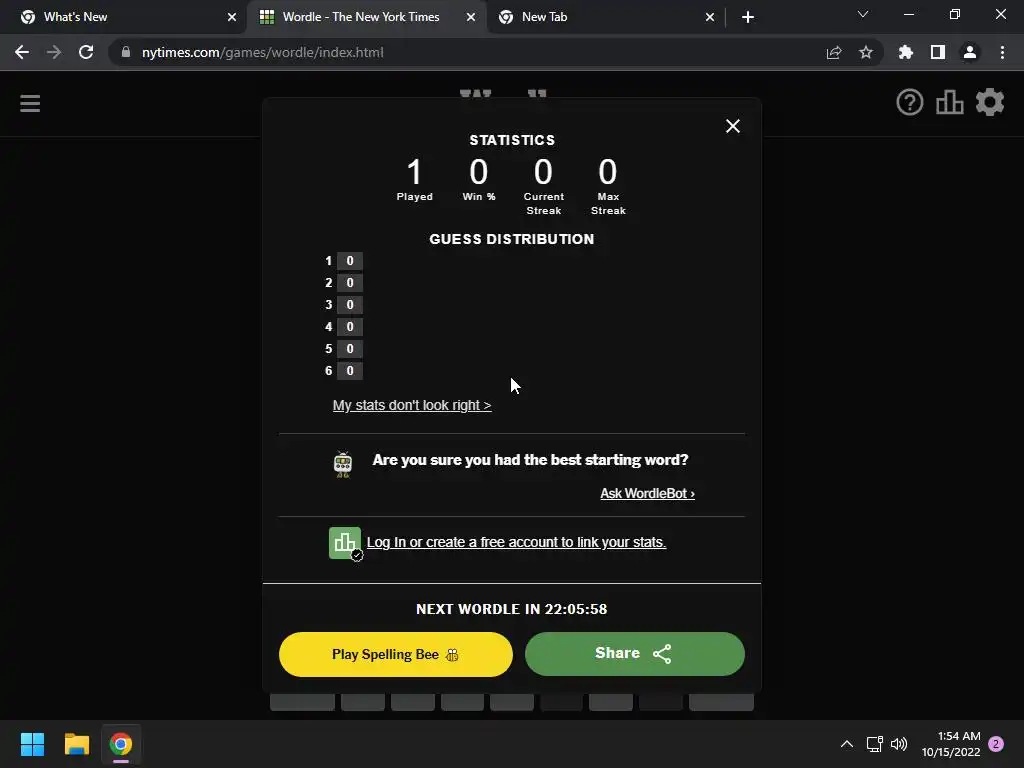
Task: Open the volume speaker tray icon
Action: [x=899, y=744]
